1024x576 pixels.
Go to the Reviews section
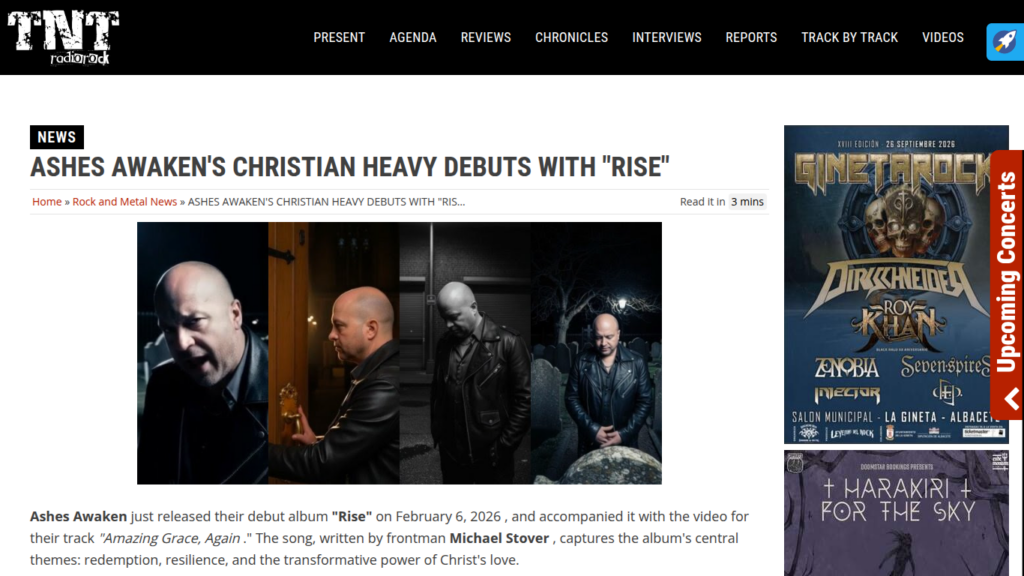click(x=486, y=38)
